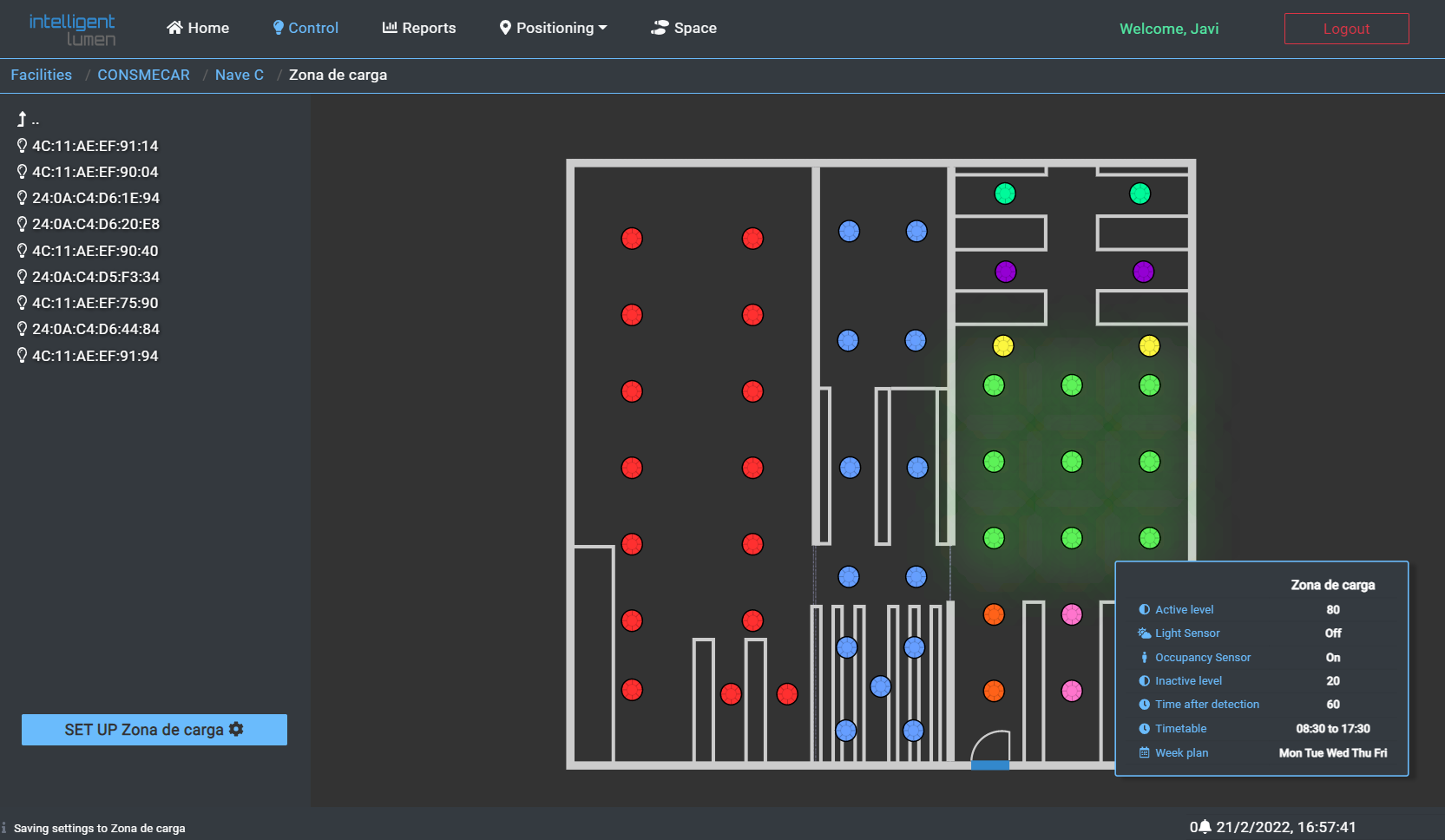This screenshot has width=1445, height=840.
Task: Click the lower pink luminaire
Action: tap(1073, 691)
